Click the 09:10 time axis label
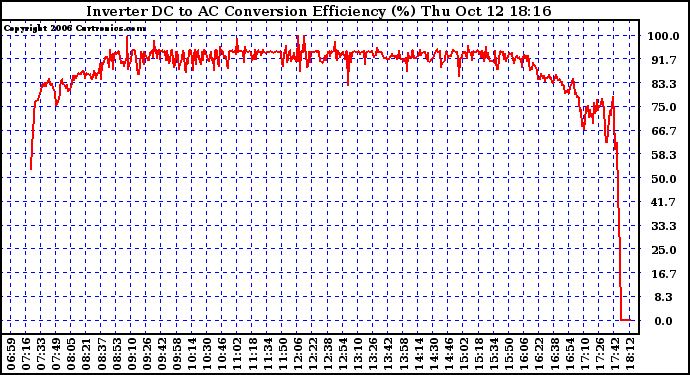The height and width of the screenshot is (375, 690). tap(132, 353)
